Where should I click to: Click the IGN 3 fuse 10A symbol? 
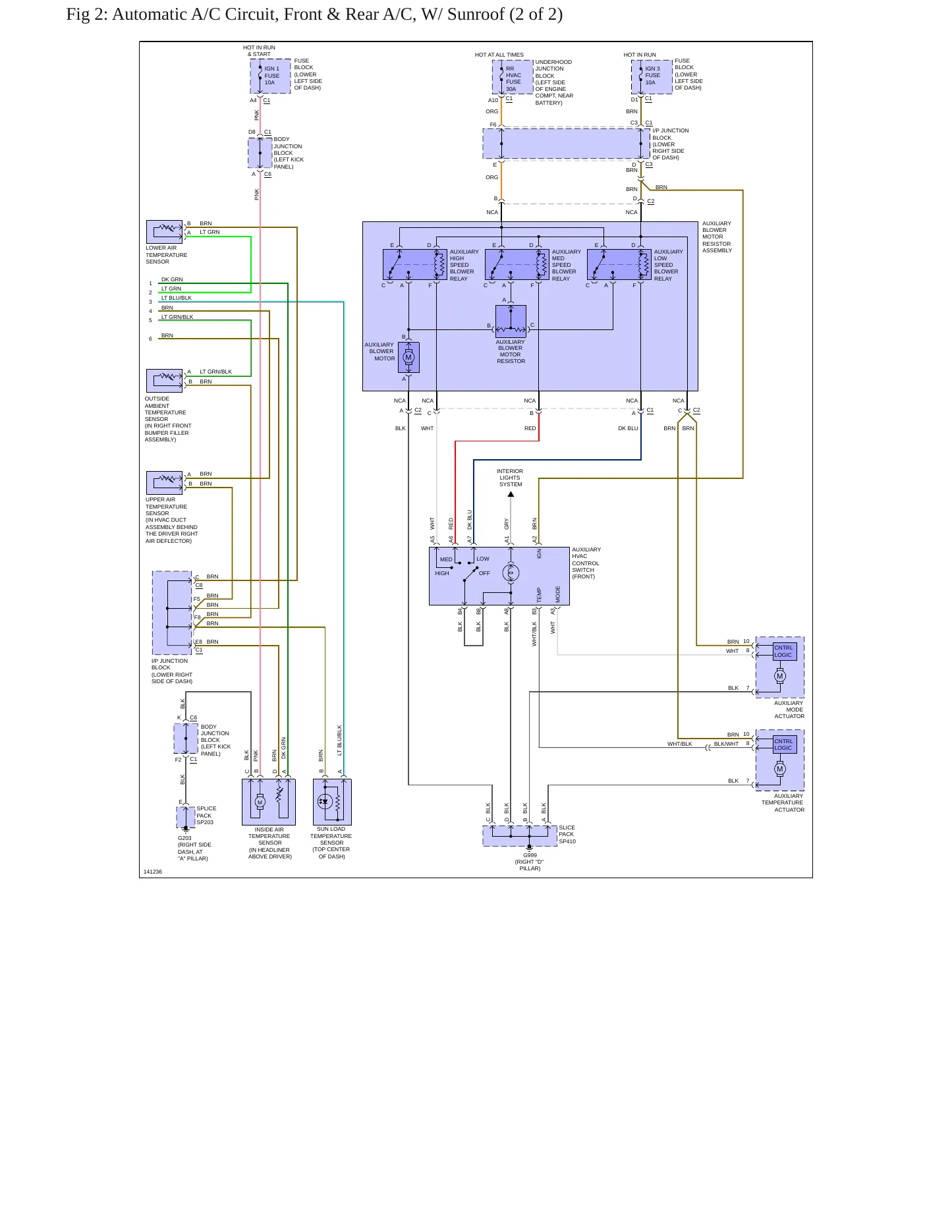(x=652, y=76)
